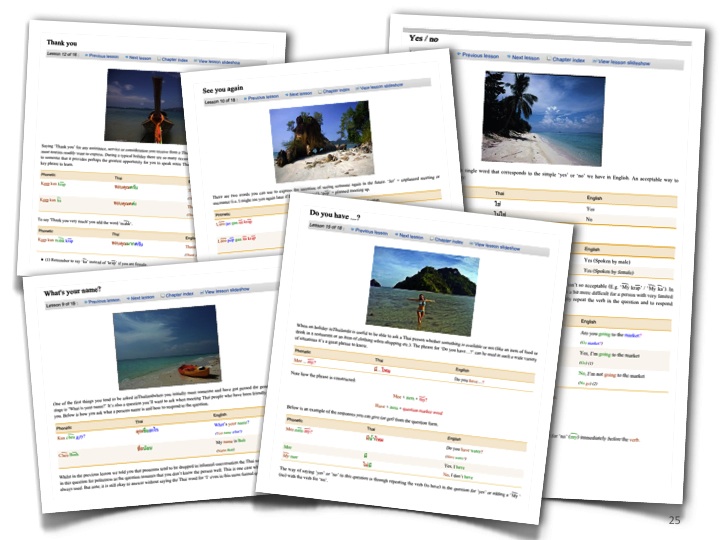Click Previous lesson on the Yes / no page
Image resolution: width=720 pixels, height=540 pixels.
click(x=480, y=55)
